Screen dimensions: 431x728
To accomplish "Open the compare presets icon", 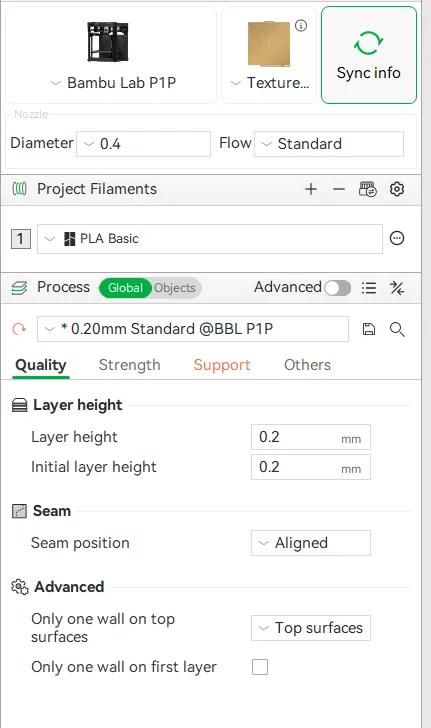I will pyautogui.click(x=397, y=288).
